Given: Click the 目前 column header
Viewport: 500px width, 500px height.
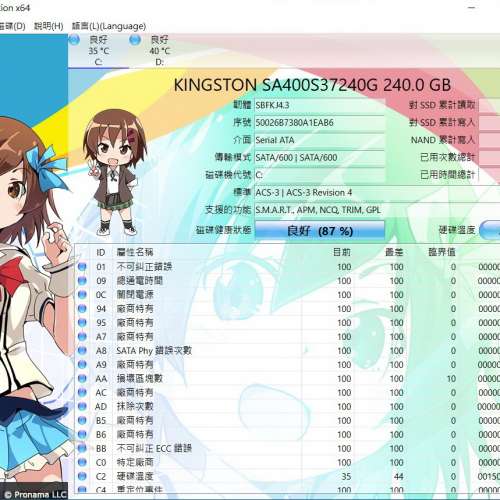Looking at the screenshot, I should pyautogui.click(x=342, y=252).
